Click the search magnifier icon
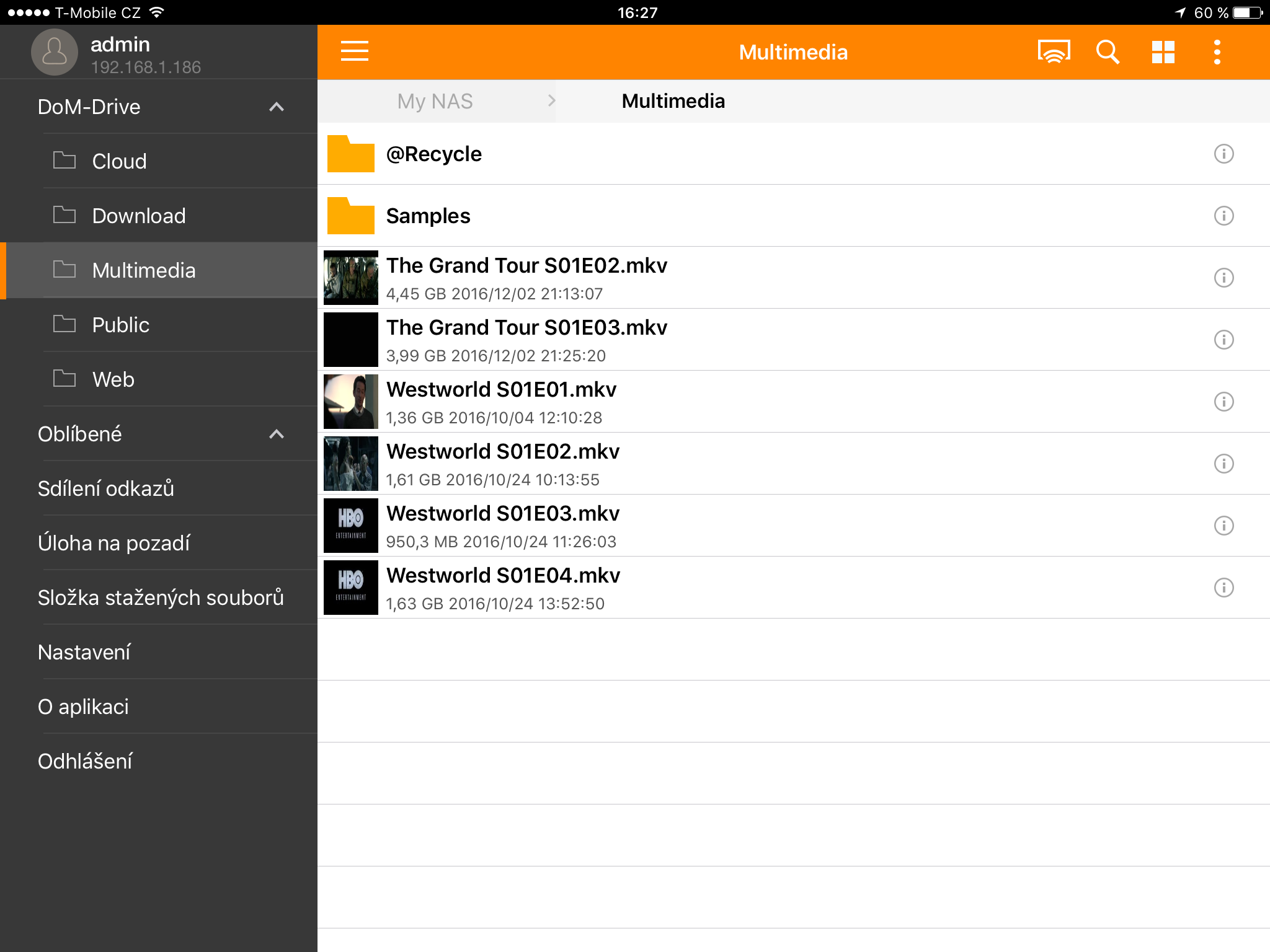Screen dimensions: 1270x952 1108,52
